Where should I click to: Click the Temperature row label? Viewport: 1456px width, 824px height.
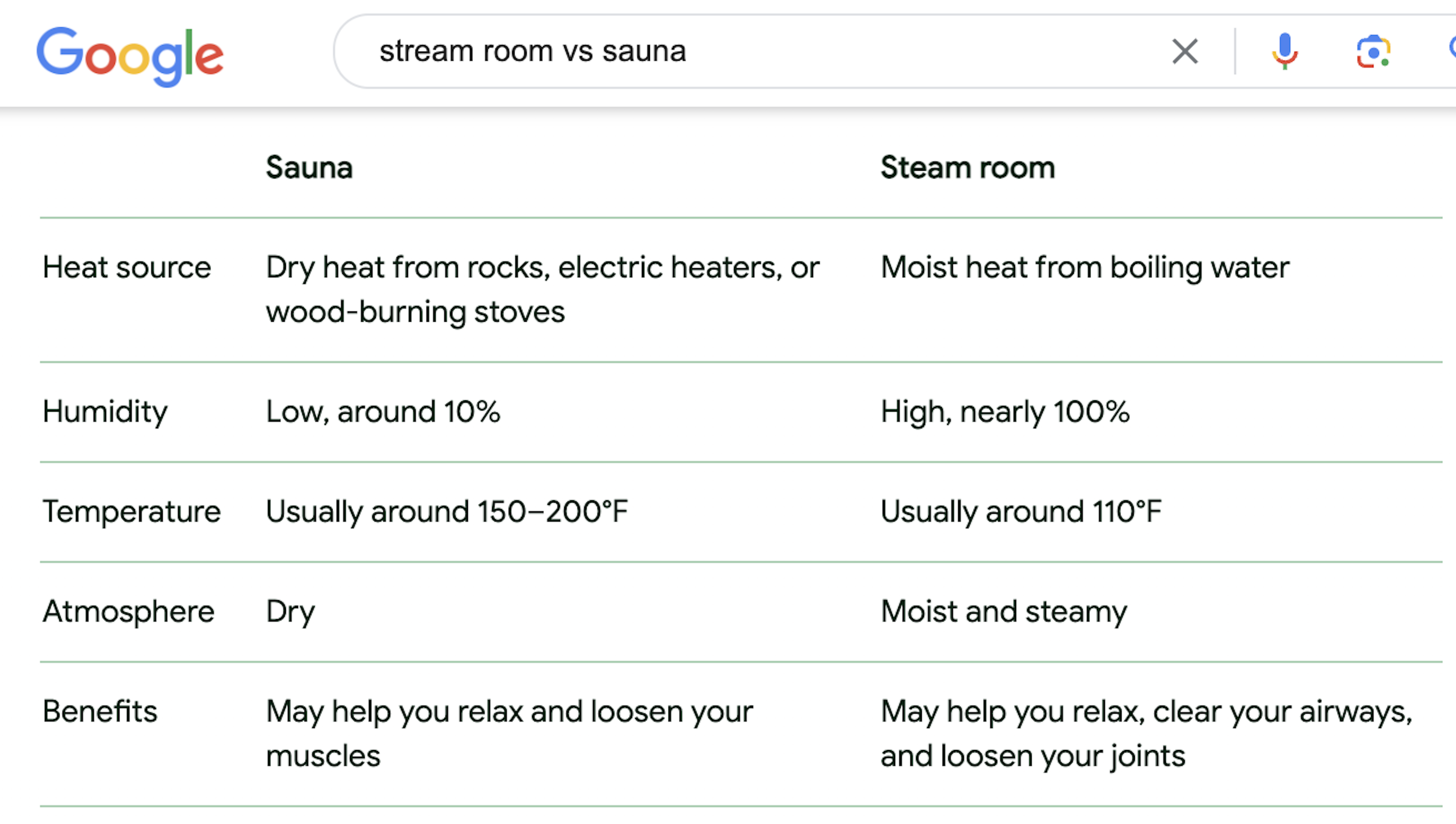[131, 512]
